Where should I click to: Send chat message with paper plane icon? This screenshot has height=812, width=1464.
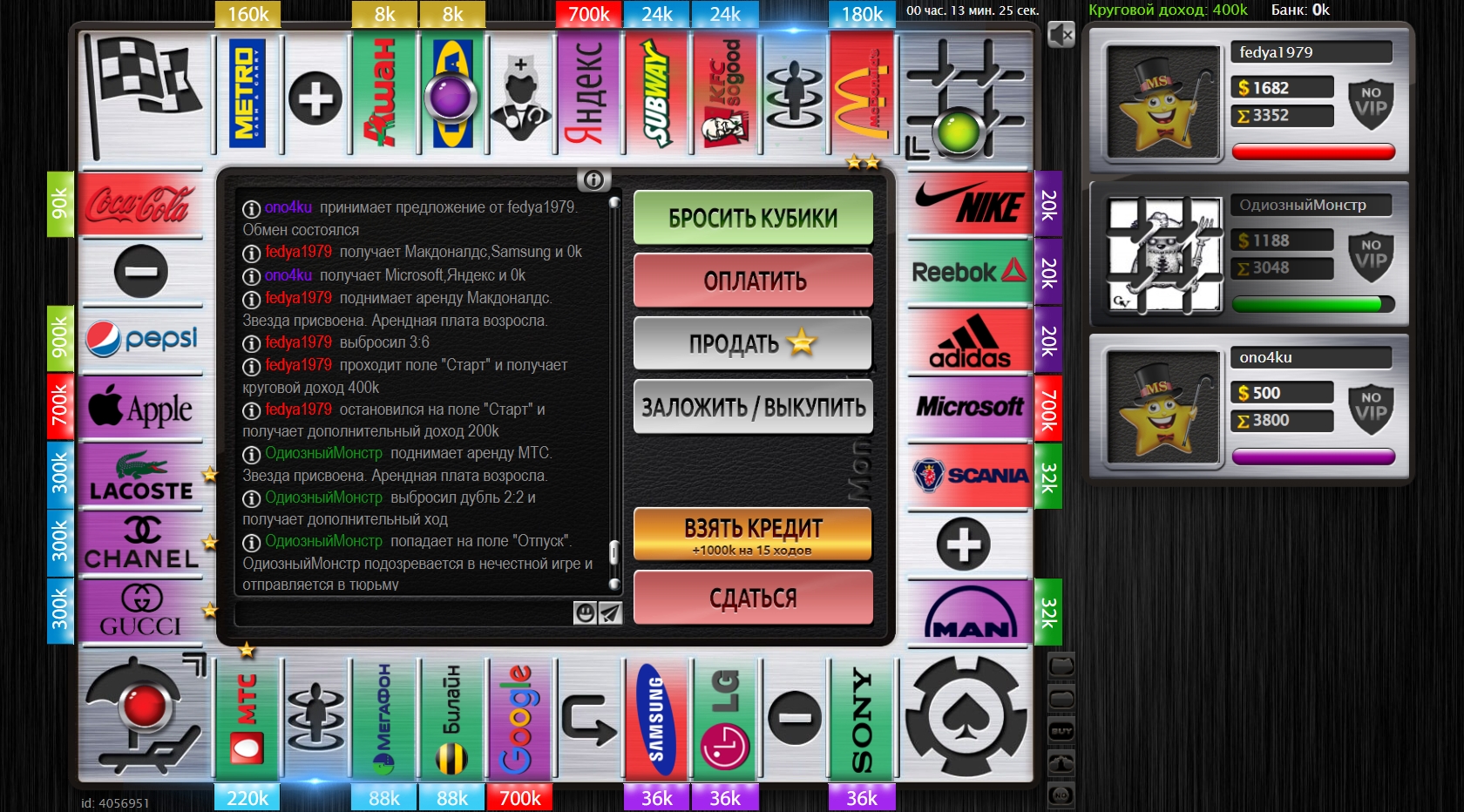click(x=610, y=613)
